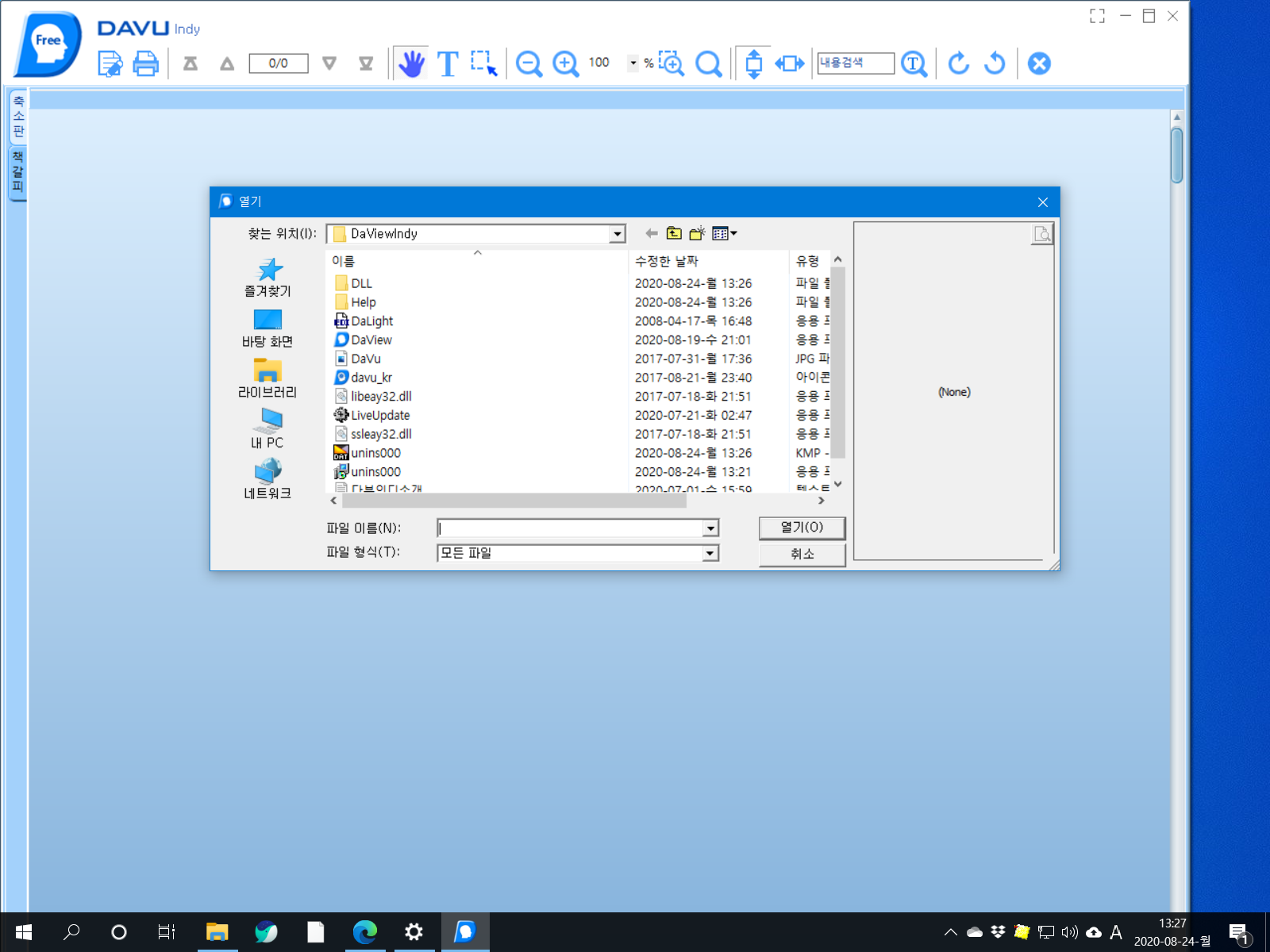Go to first page arrow
Image resolution: width=1270 pixels, height=952 pixels.
(x=190, y=63)
